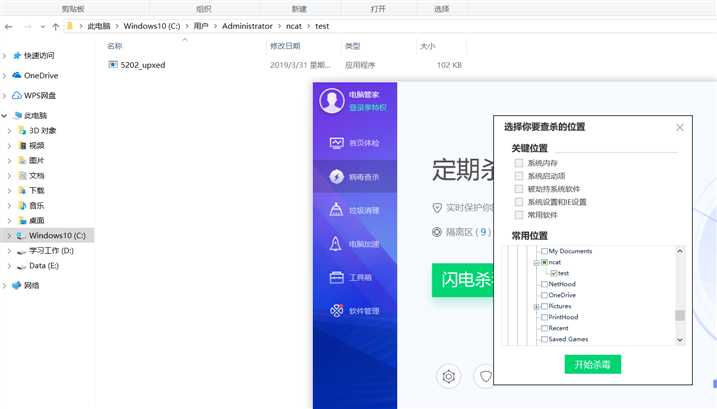
Task: Click the user avatar in 电脑管家
Action: (332, 101)
